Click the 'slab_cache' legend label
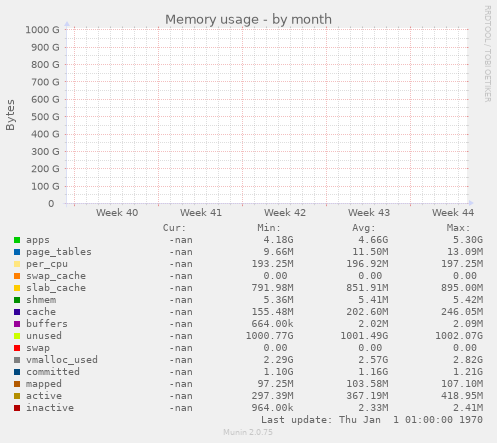The height and width of the screenshot is (443, 497). [x=56, y=288]
